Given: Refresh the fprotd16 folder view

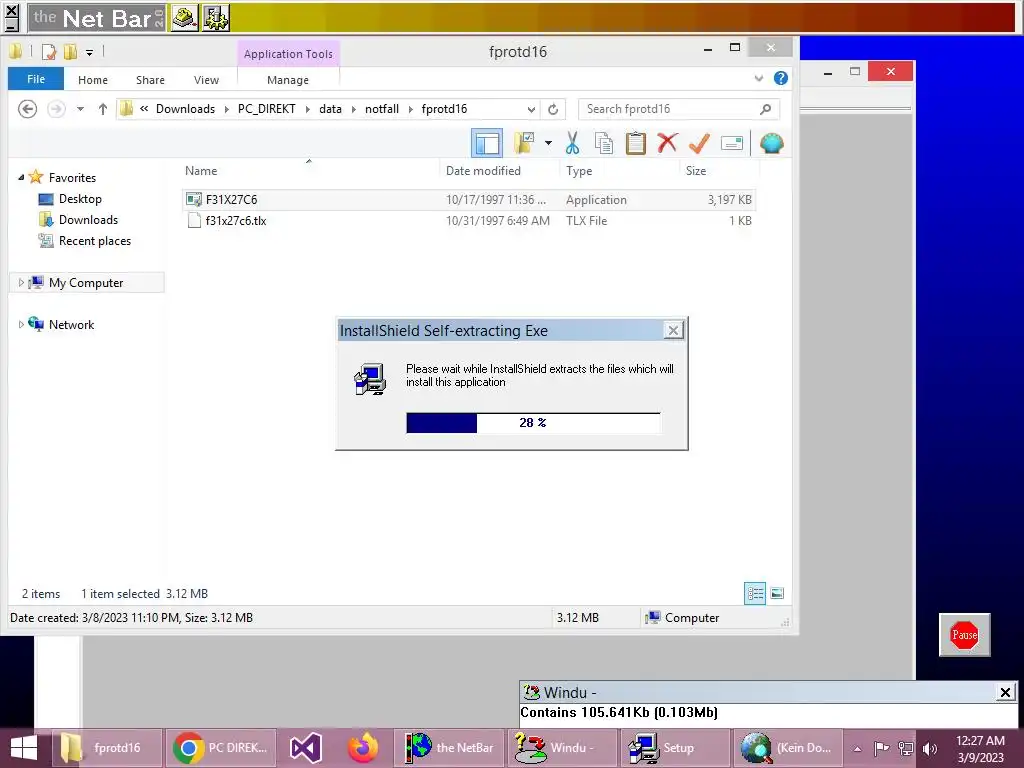Looking at the screenshot, I should [x=553, y=109].
